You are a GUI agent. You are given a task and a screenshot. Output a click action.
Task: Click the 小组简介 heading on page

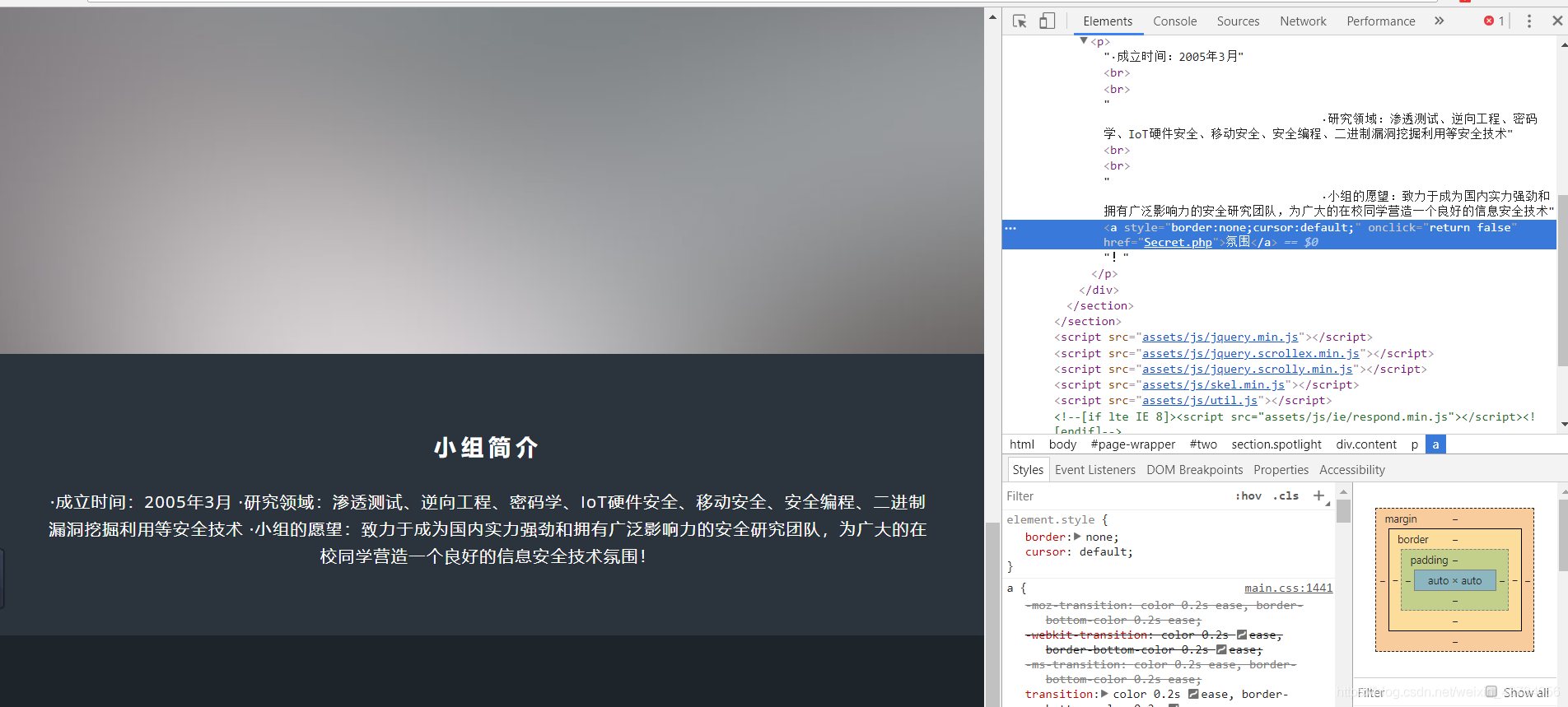(x=487, y=448)
